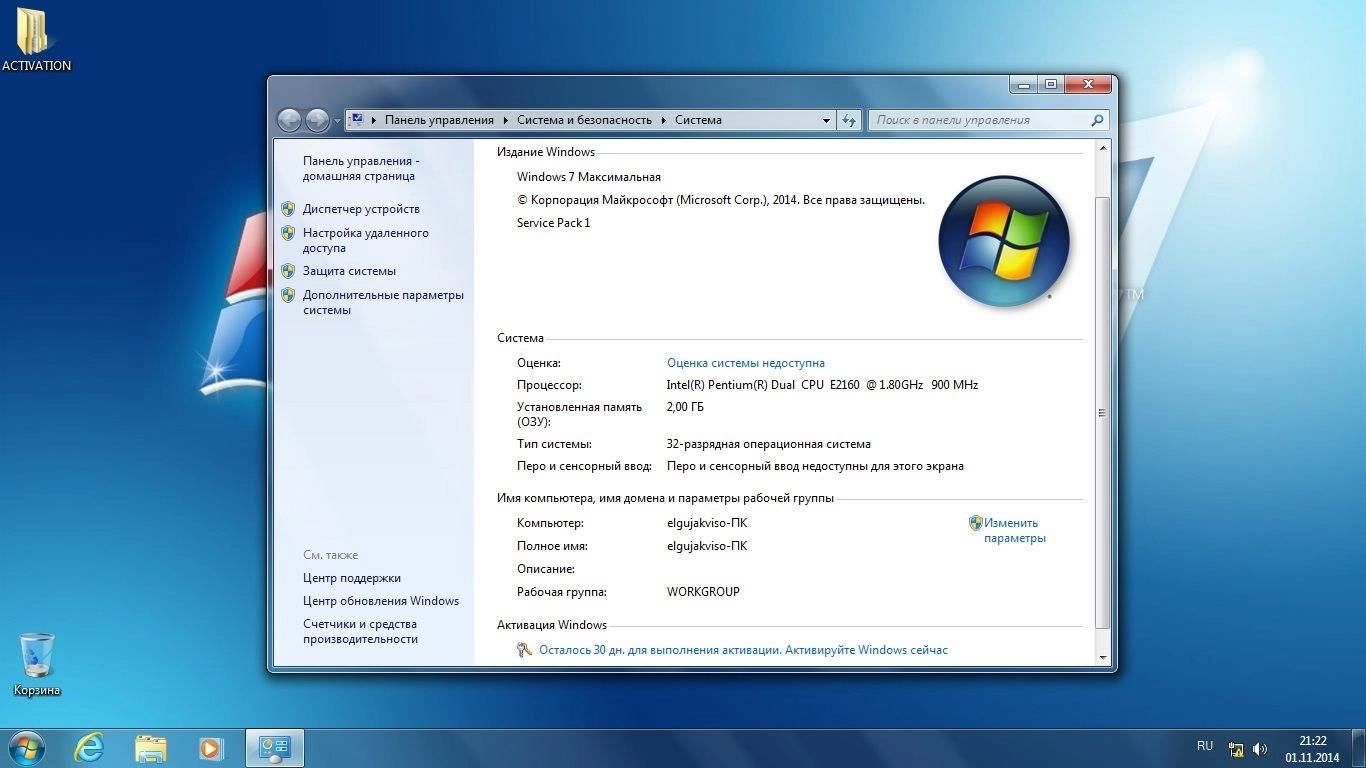Click the volume speaker tray icon
The width and height of the screenshot is (1366, 768).
pyautogui.click(x=1260, y=749)
